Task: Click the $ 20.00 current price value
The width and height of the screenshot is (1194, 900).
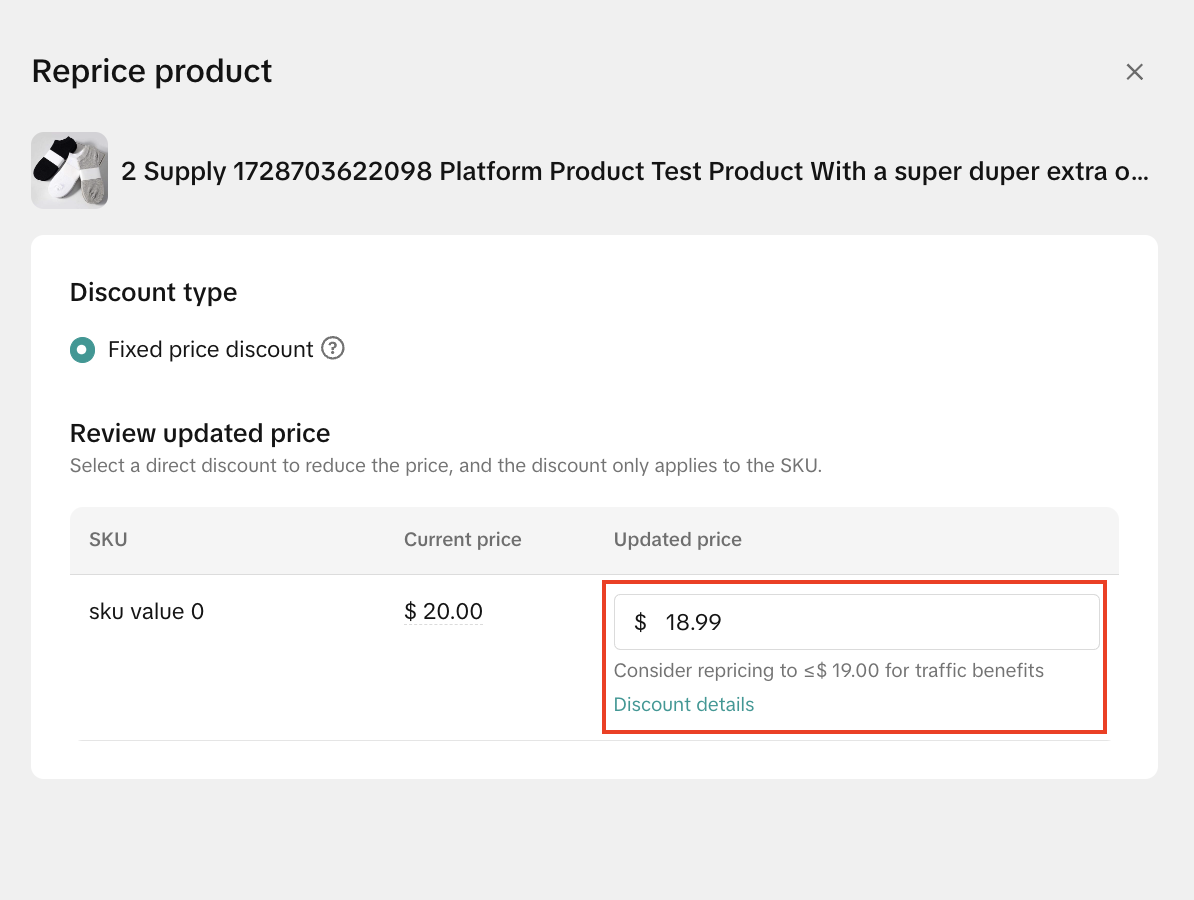Action: pos(443,611)
